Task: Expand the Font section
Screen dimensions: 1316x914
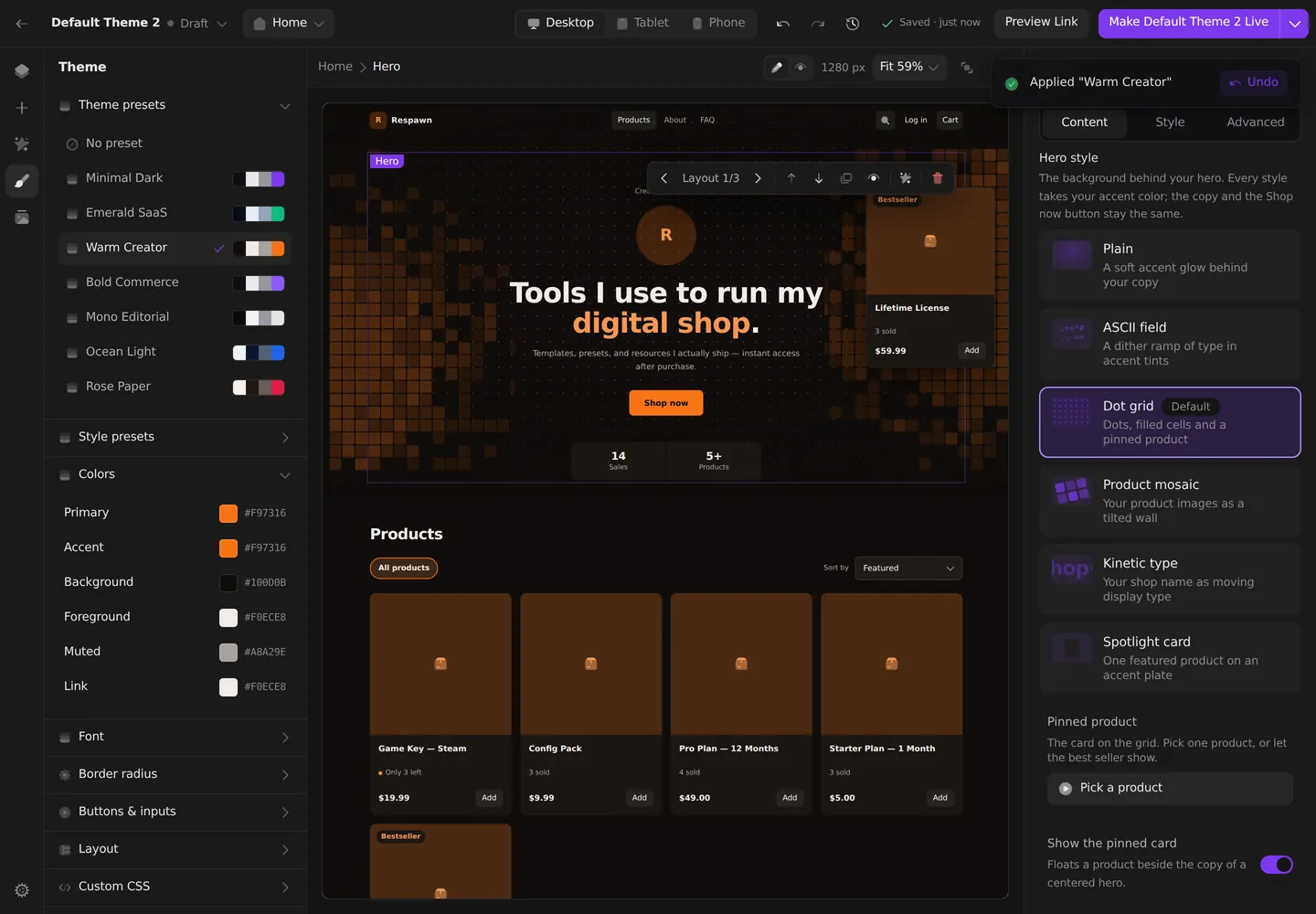Action: (x=175, y=737)
